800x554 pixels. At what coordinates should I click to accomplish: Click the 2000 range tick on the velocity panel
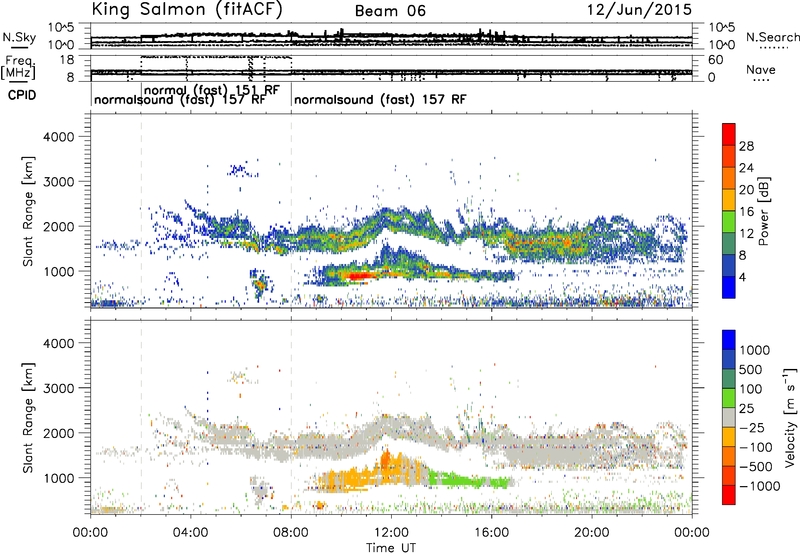pyautogui.click(x=58, y=433)
